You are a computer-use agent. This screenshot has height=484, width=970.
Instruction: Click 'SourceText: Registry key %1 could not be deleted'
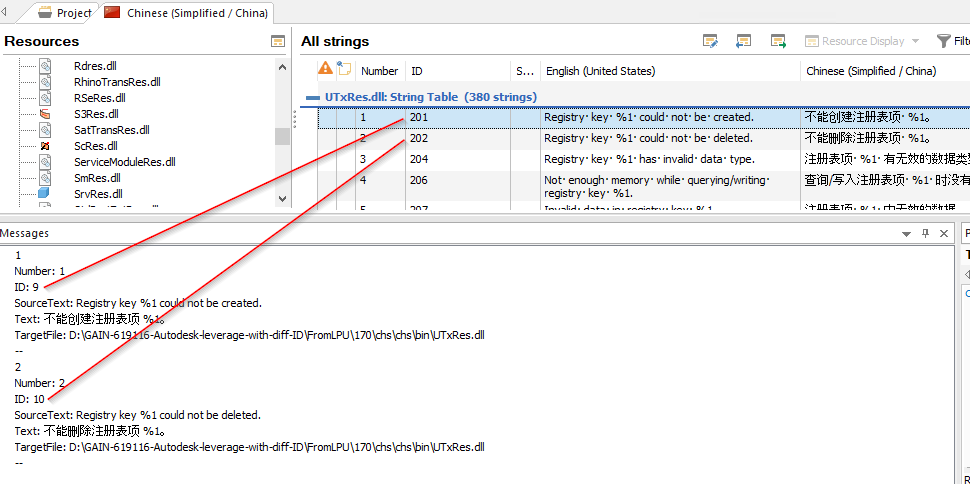click(138, 415)
